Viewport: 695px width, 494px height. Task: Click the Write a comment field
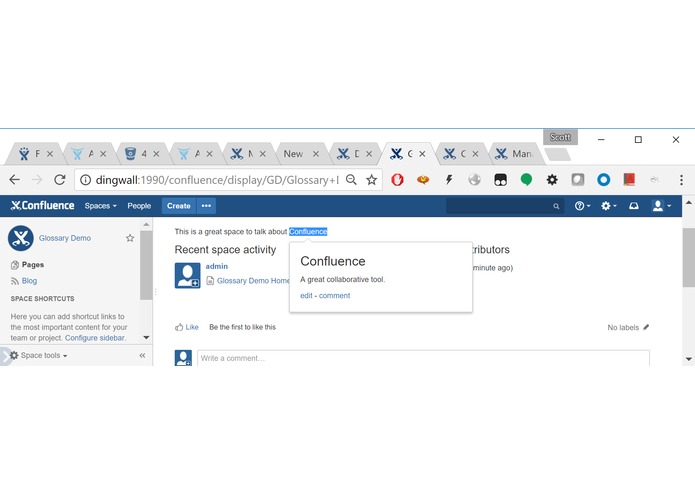click(x=423, y=358)
